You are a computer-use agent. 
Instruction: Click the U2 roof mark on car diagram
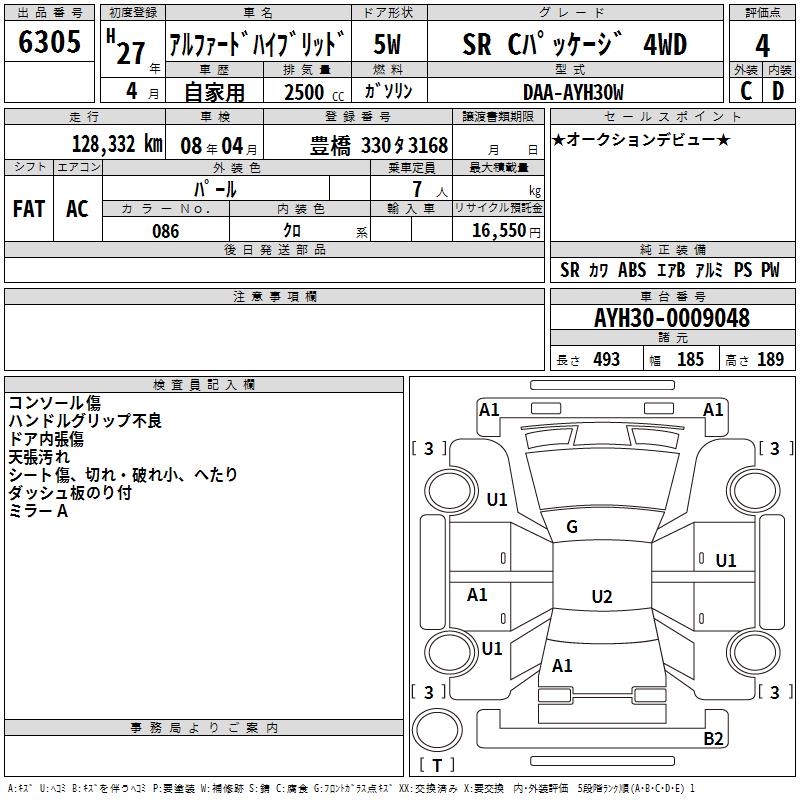pyautogui.click(x=601, y=597)
